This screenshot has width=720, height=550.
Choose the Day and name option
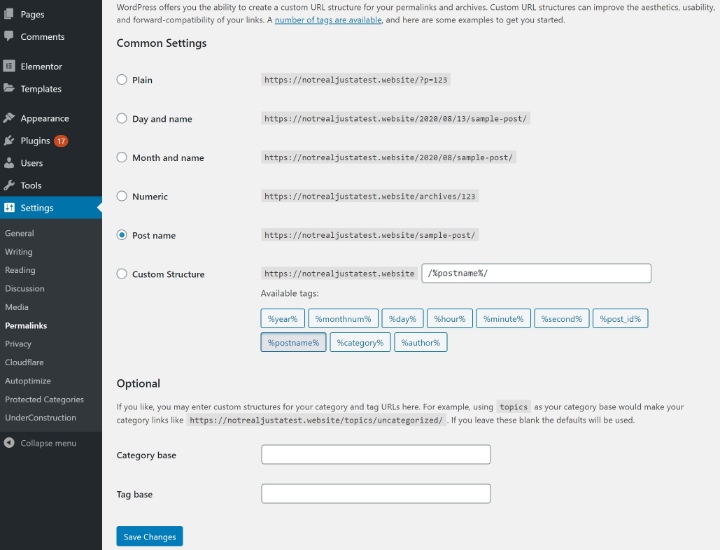(x=122, y=118)
